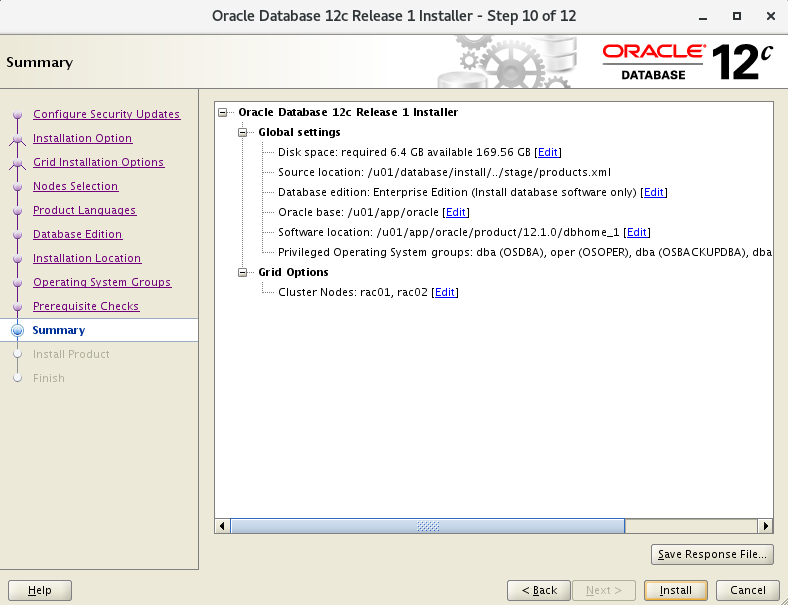788x605 pixels.
Task: Jump to the Installation Option step
Action: click(x=82, y=138)
